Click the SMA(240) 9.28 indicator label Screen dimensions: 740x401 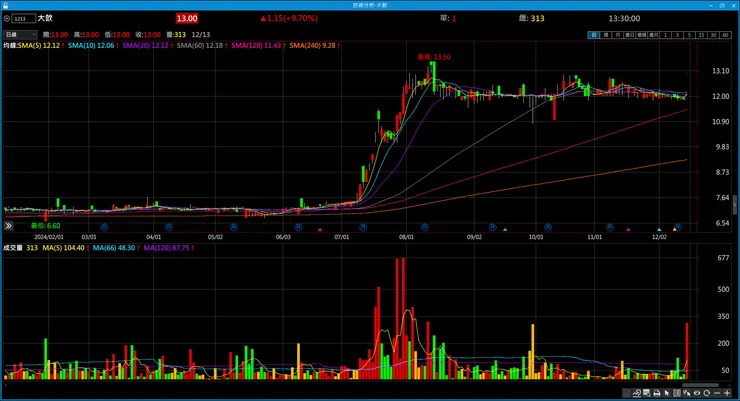pos(312,45)
